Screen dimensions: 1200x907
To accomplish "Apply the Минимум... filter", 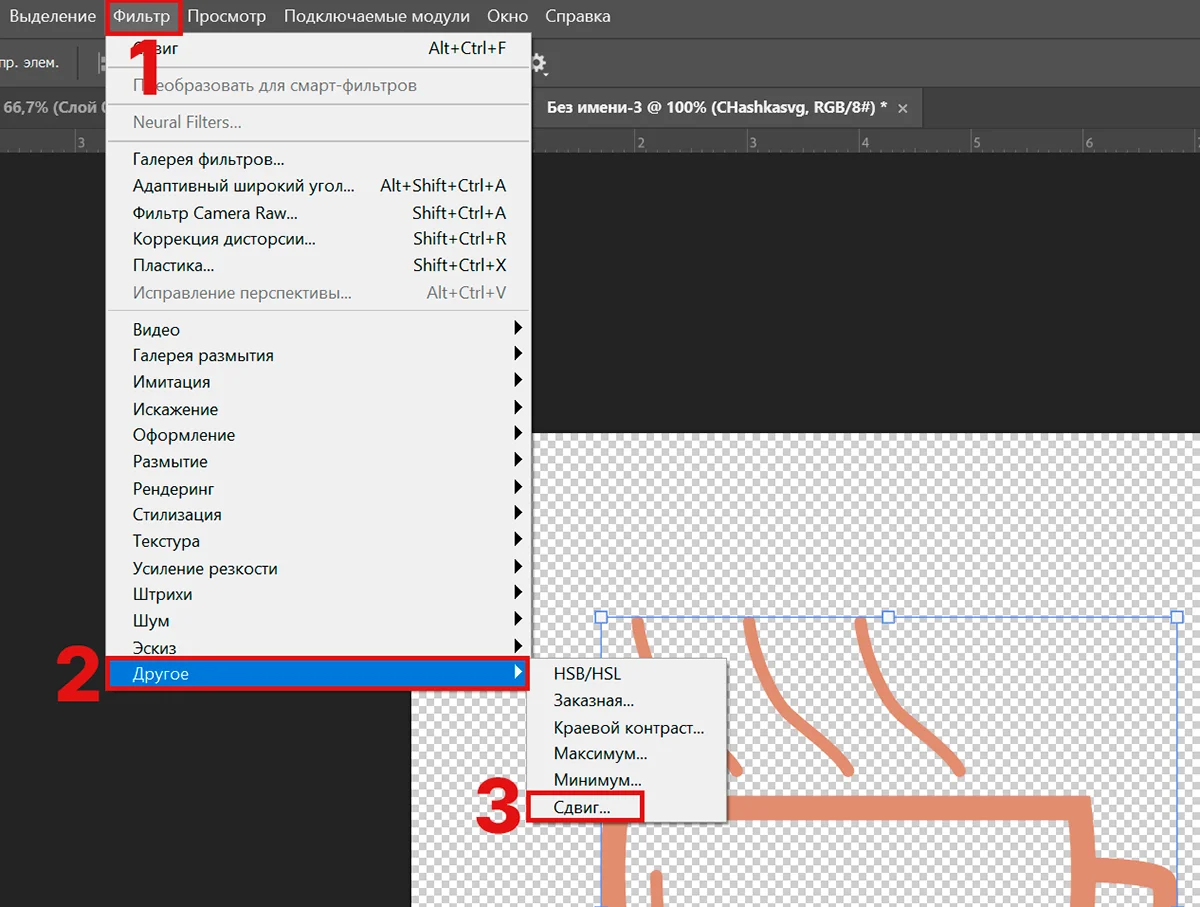I will pos(626,780).
